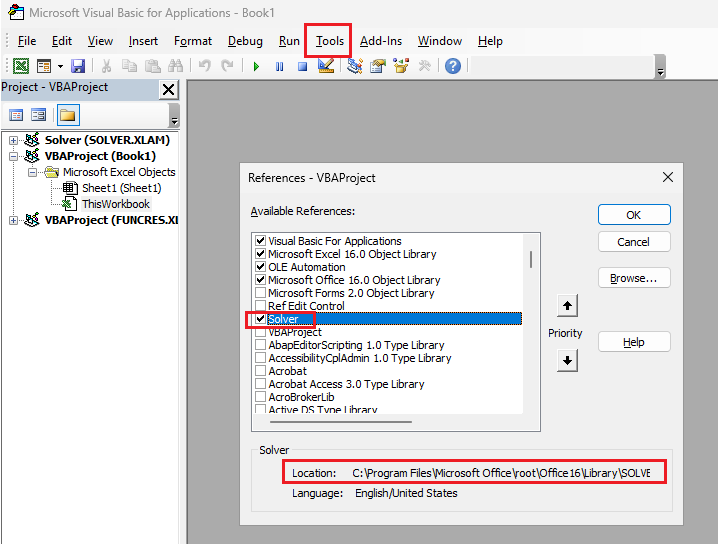The image size is (718, 544).
Task: Uncheck OLE Automation reference
Action: [x=261, y=267]
